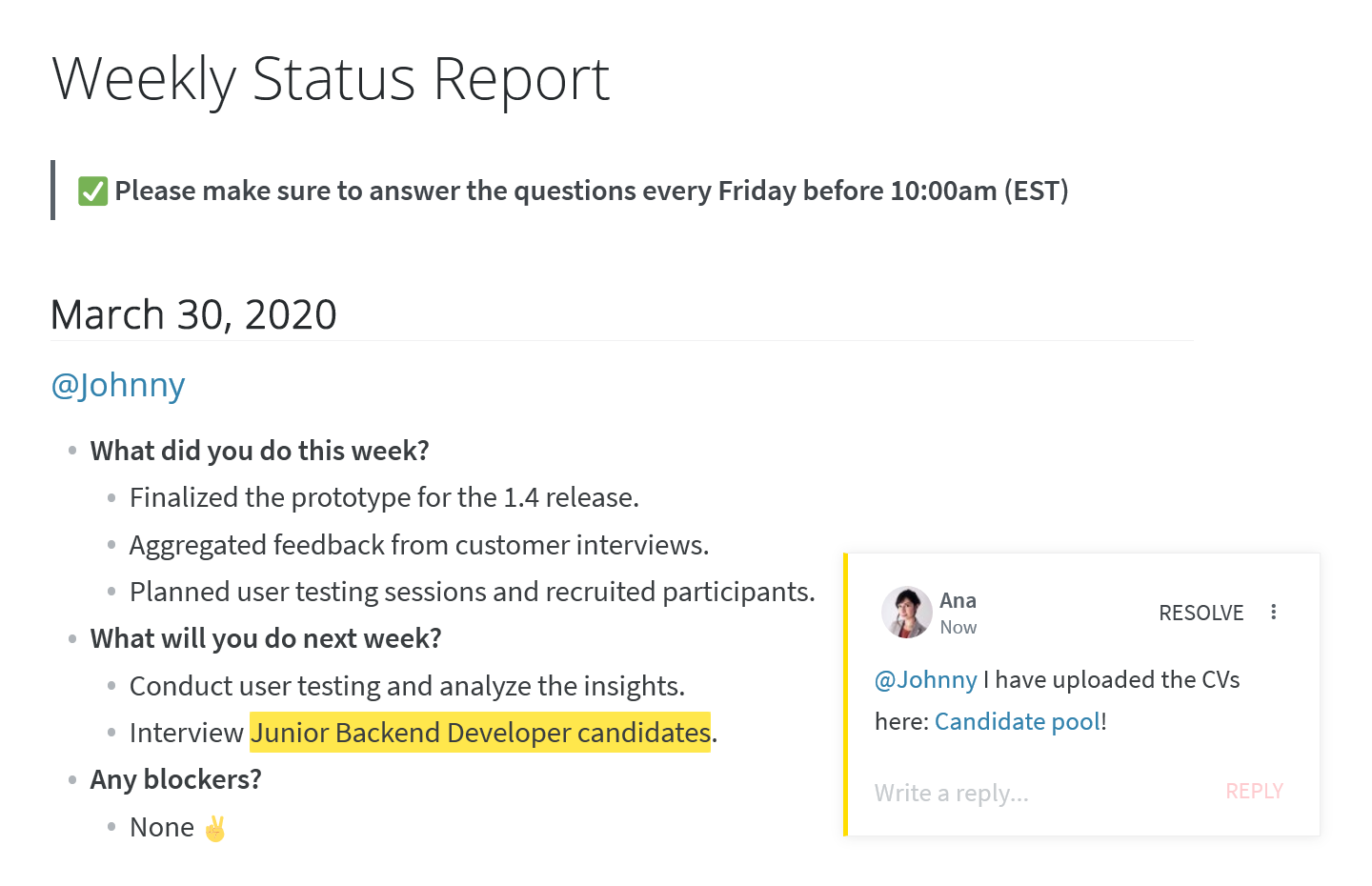Image resolution: width=1372 pixels, height=886 pixels.
Task: Click the three-dot comment options icon
Action: (1273, 613)
